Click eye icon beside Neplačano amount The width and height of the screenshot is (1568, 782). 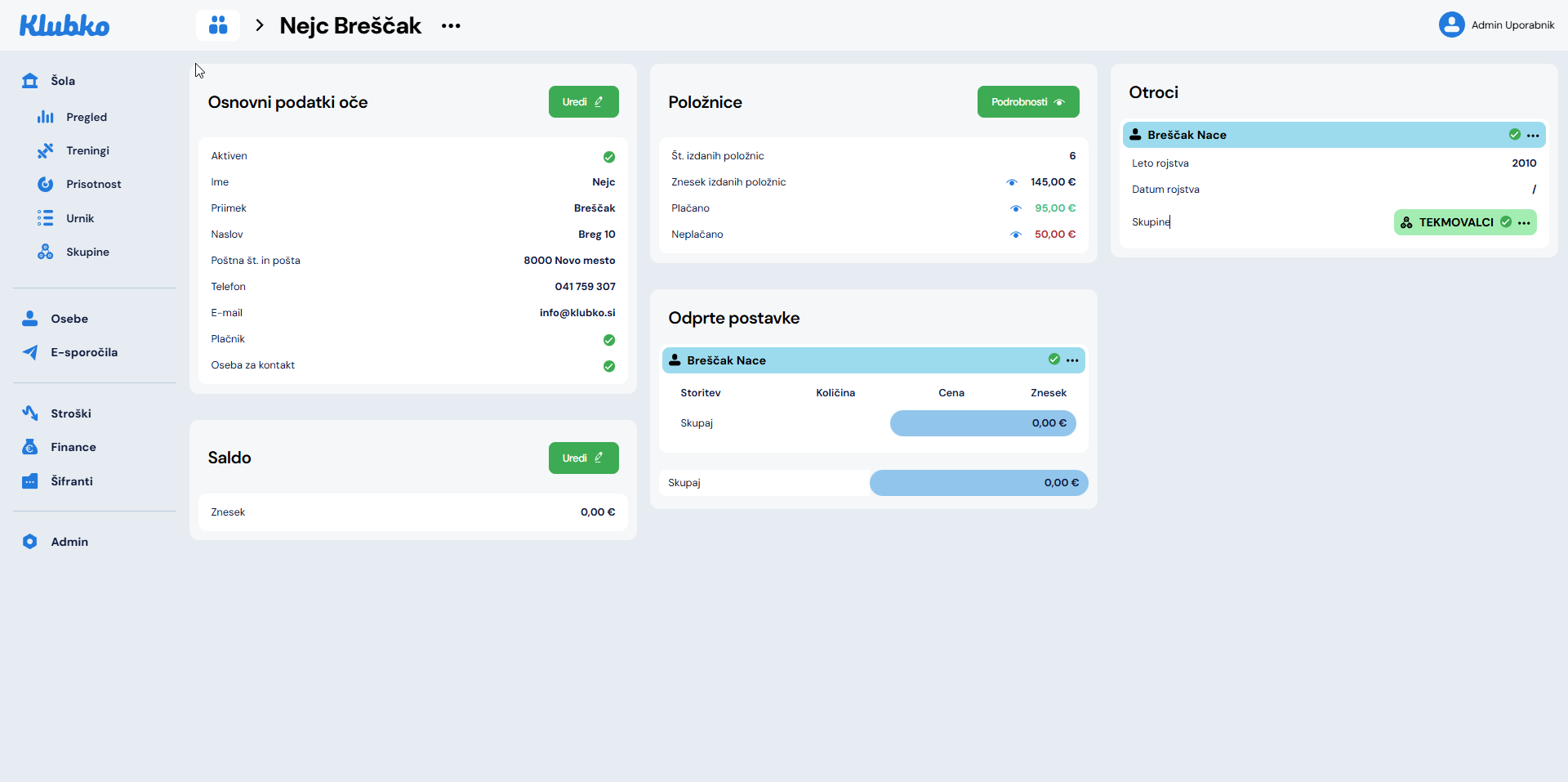[1016, 235]
